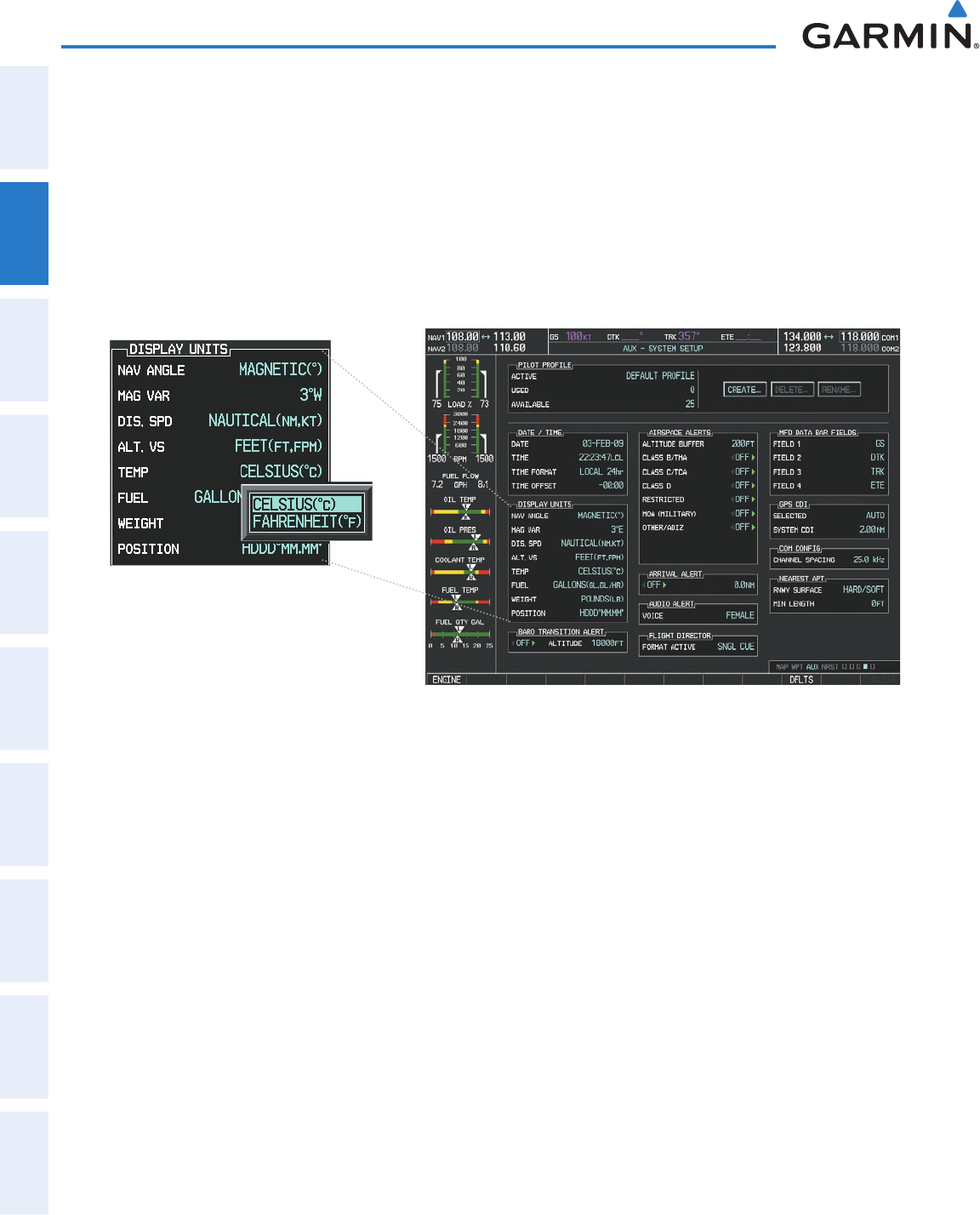Click the TRK 357° readout
The width and height of the screenshot is (980, 1215).
tap(682, 337)
